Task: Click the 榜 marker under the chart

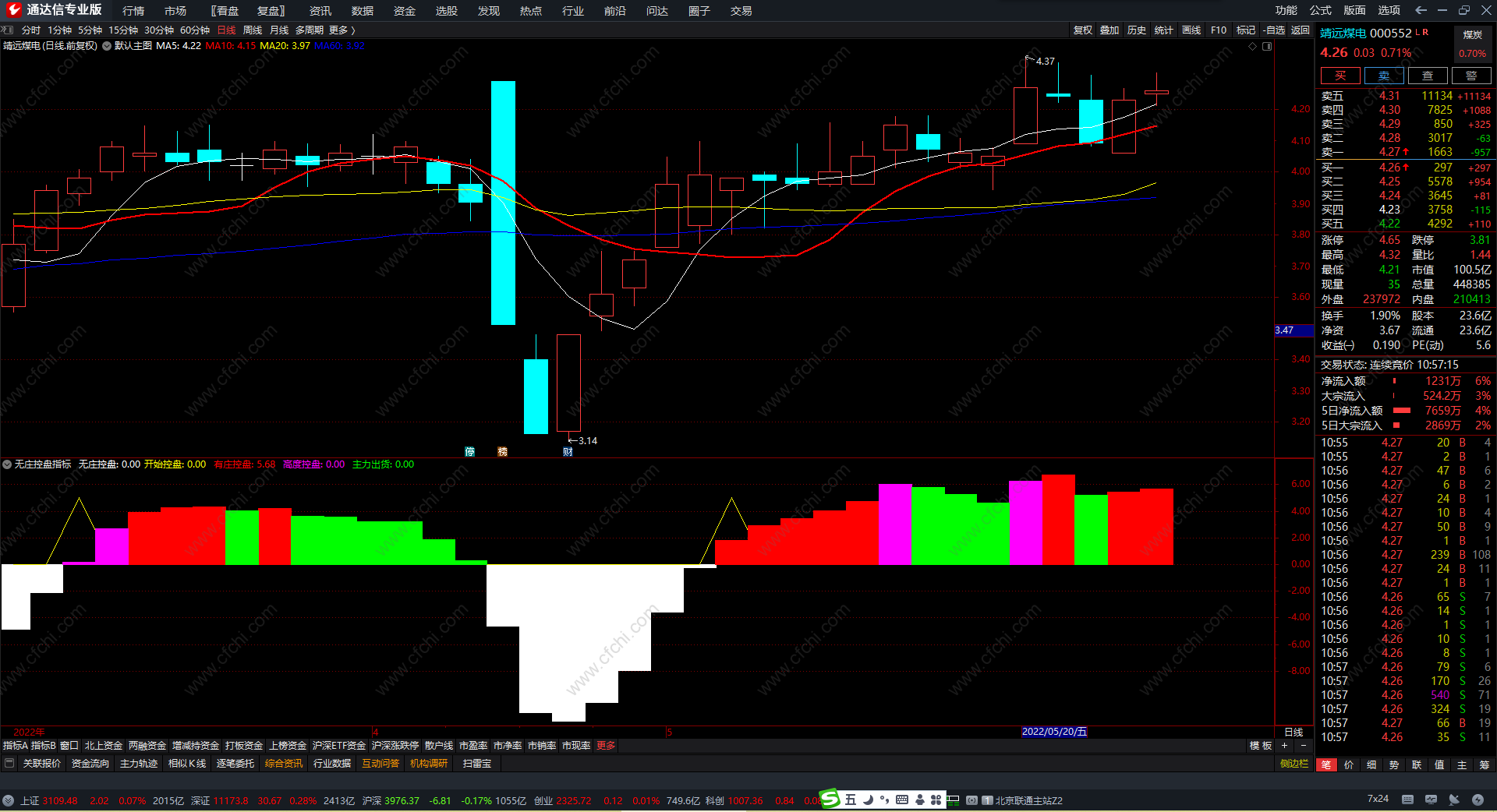Action: pos(502,452)
